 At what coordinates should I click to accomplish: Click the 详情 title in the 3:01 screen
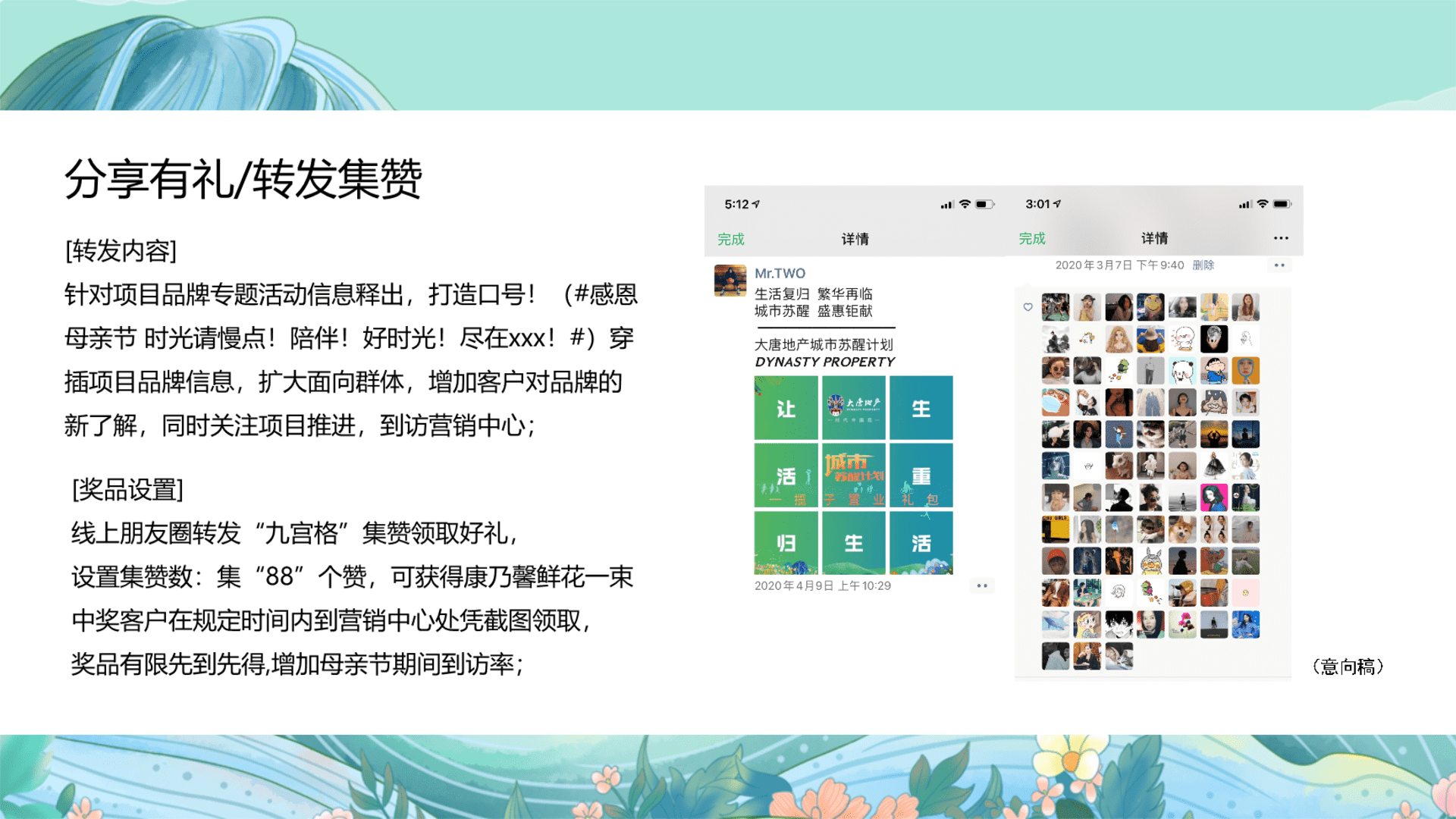1155,238
